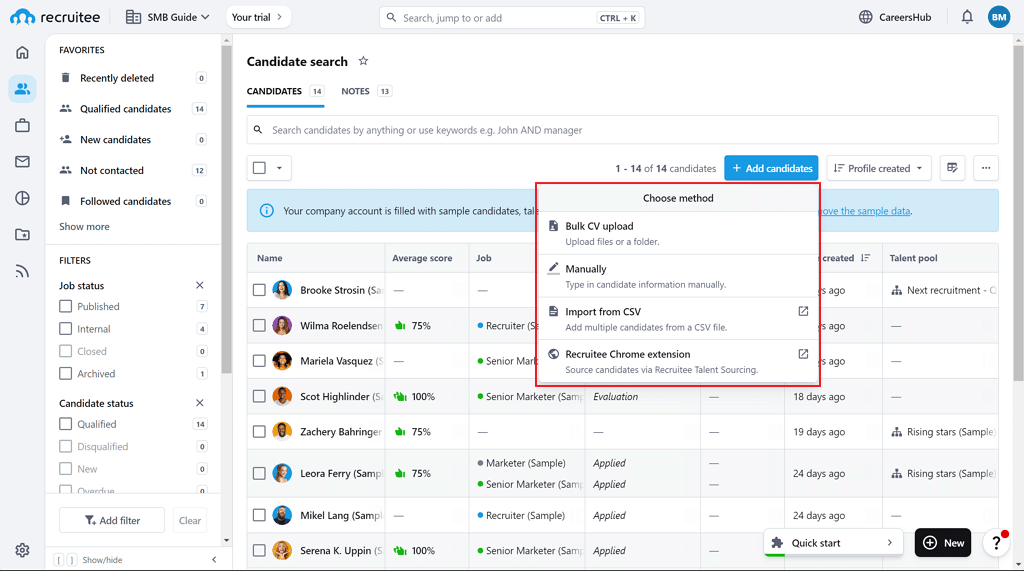This screenshot has height=571, width=1024.
Task: Open the Jobs briefcase icon in sidebar
Action: (x=22, y=125)
